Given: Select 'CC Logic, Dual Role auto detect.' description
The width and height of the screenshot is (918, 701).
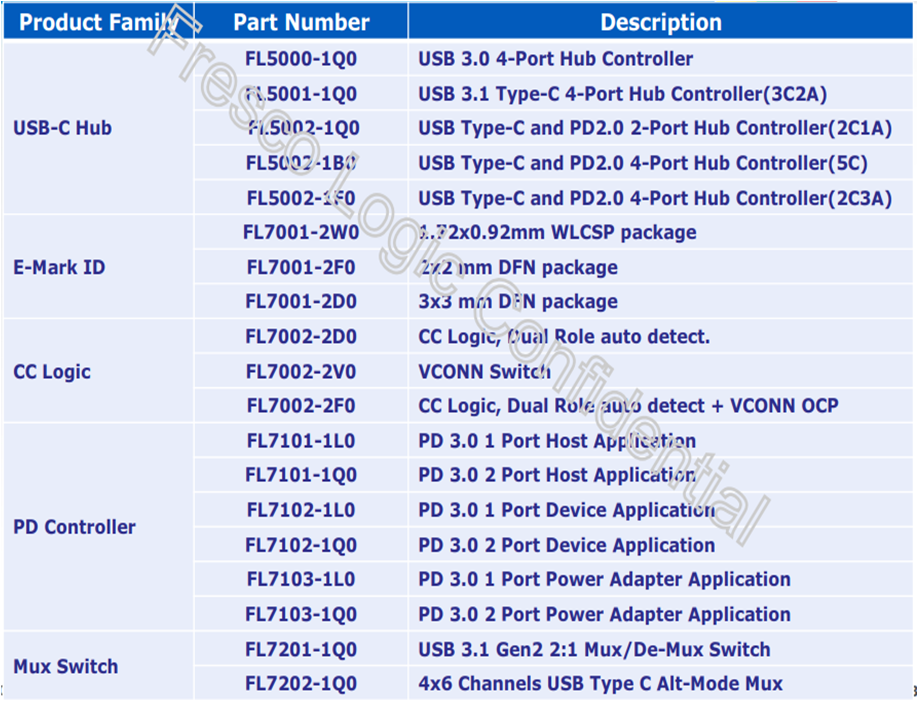Looking at the screenshot, I should click(564, 337).
